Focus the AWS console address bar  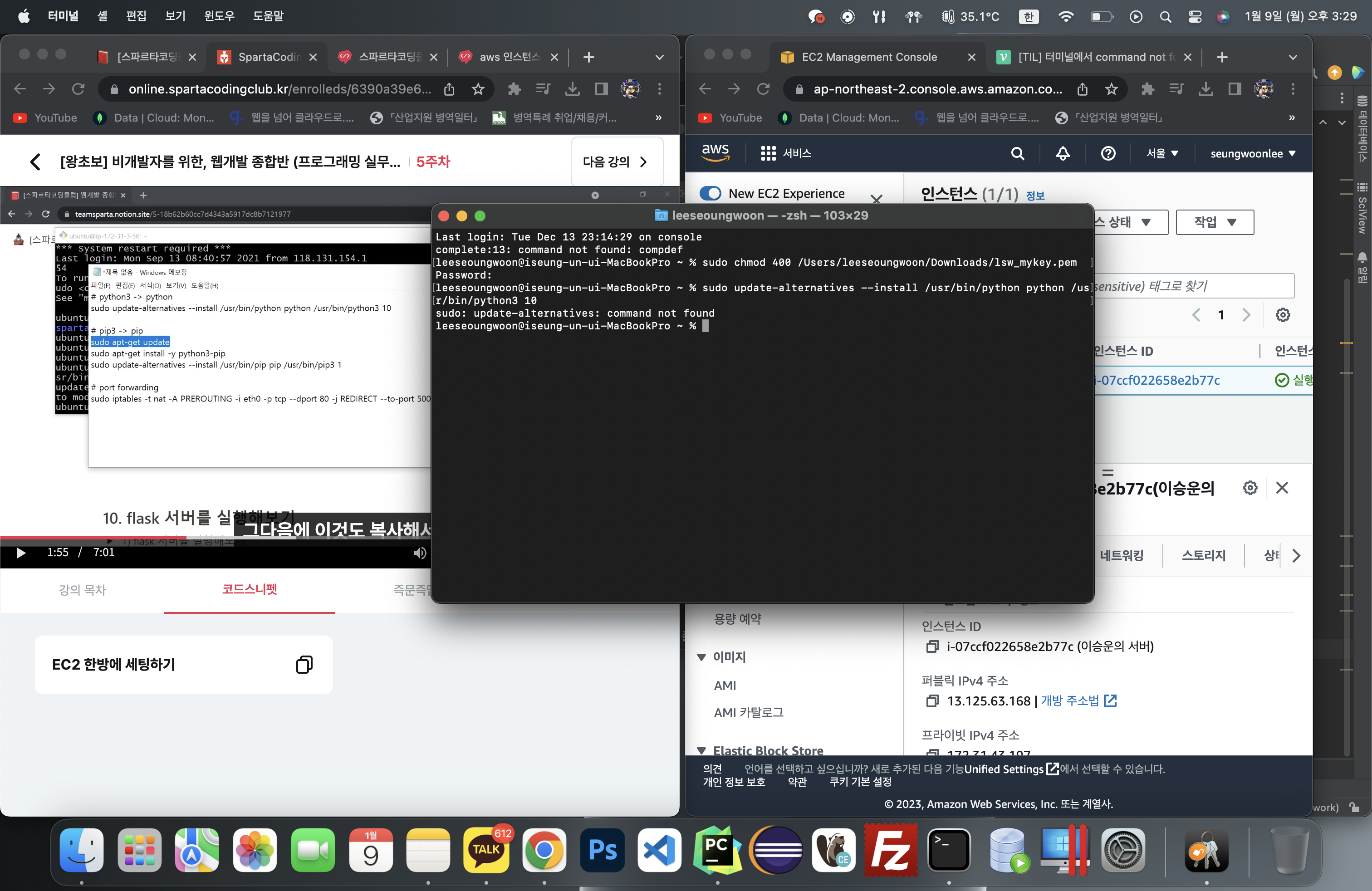pyautogui.click(x=938, y=89)
